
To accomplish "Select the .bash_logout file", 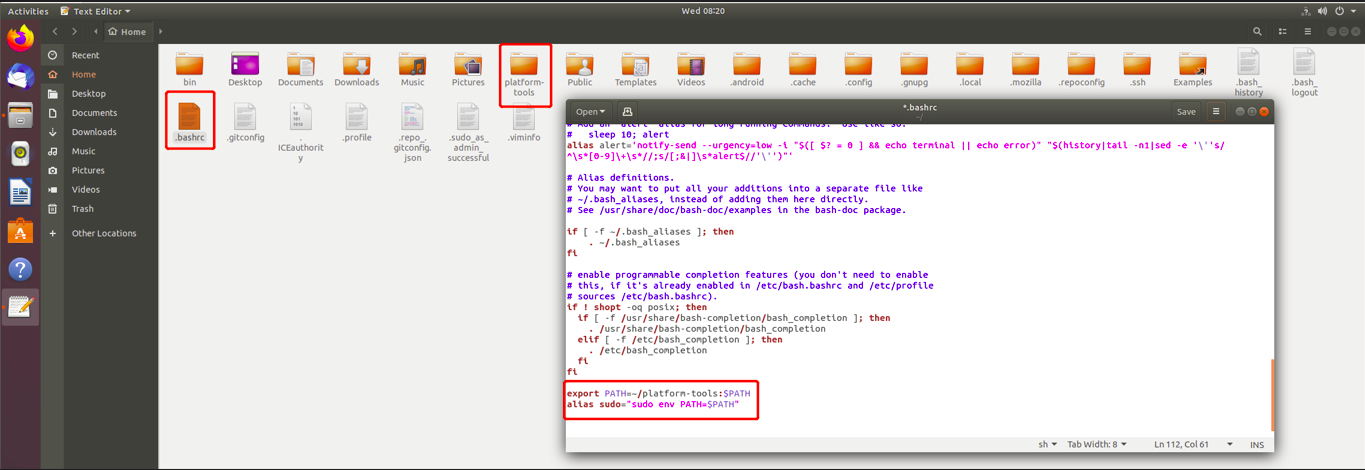I will (x=1304, y=73).
